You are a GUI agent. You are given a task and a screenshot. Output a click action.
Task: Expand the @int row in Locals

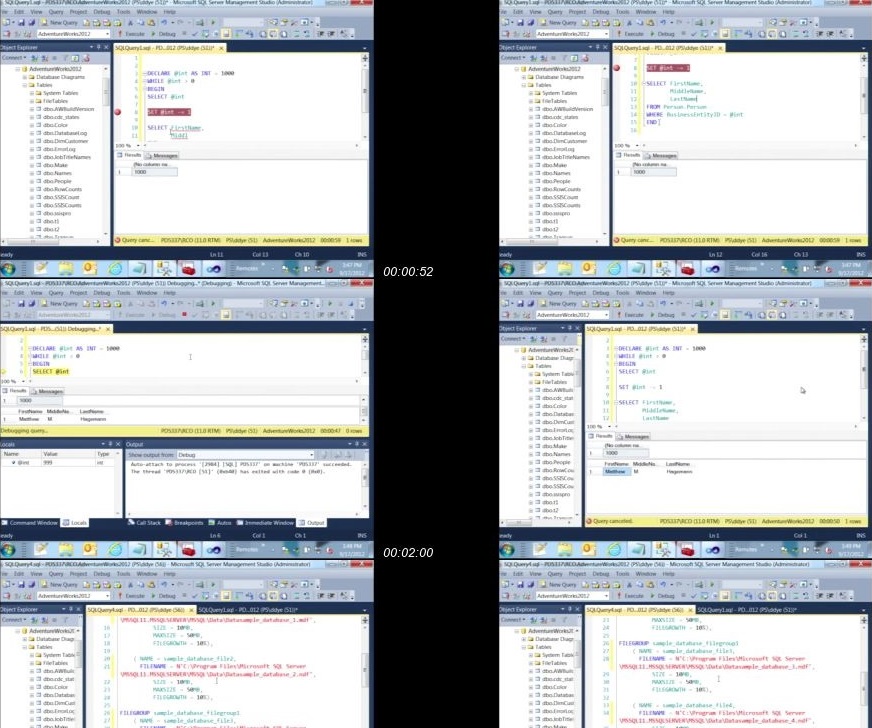(13, 463)
